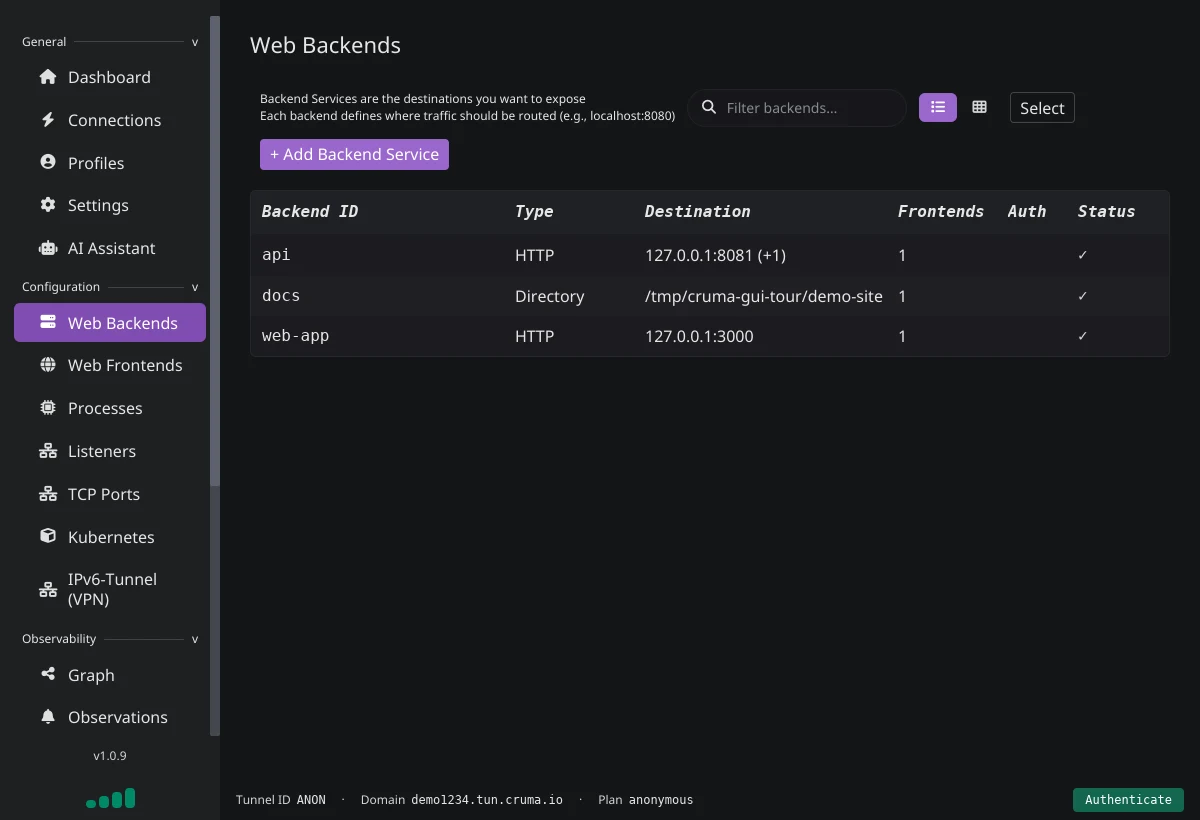
Task: Switch to grid view layout
Action: [979, 107]
